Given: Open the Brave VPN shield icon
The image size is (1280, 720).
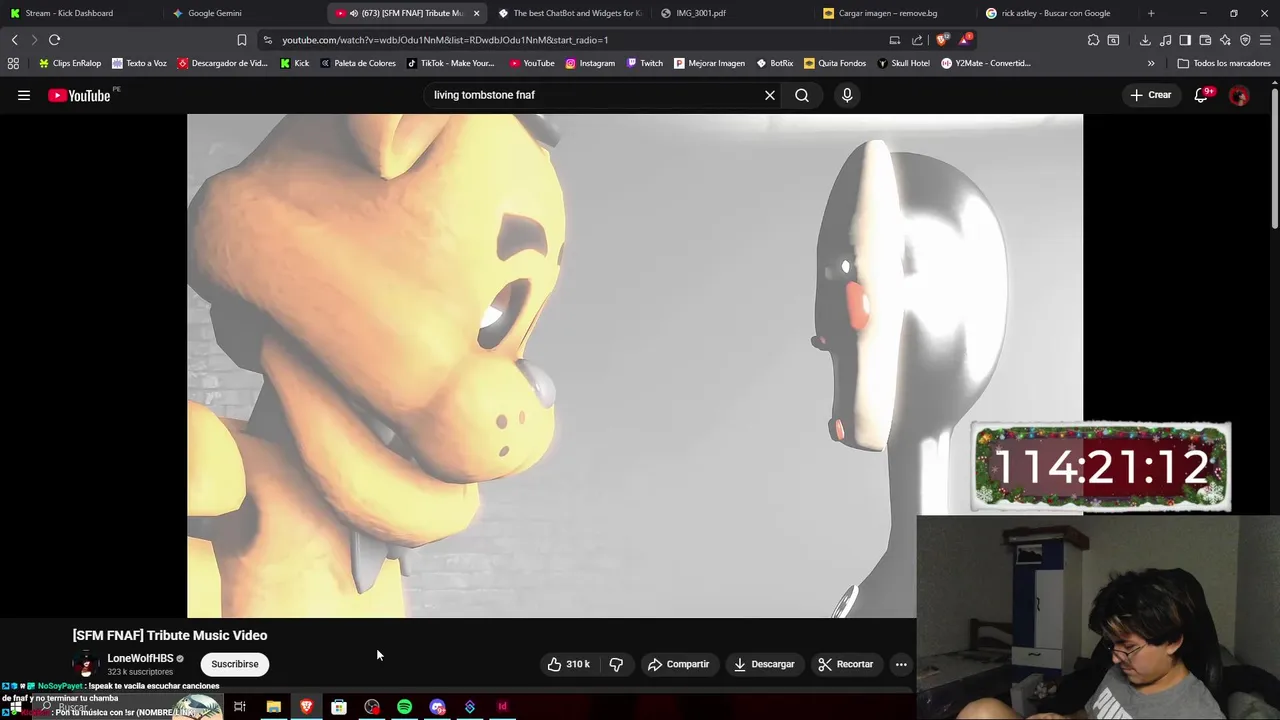Looking at the screenshot, I should click(1245, 40).
